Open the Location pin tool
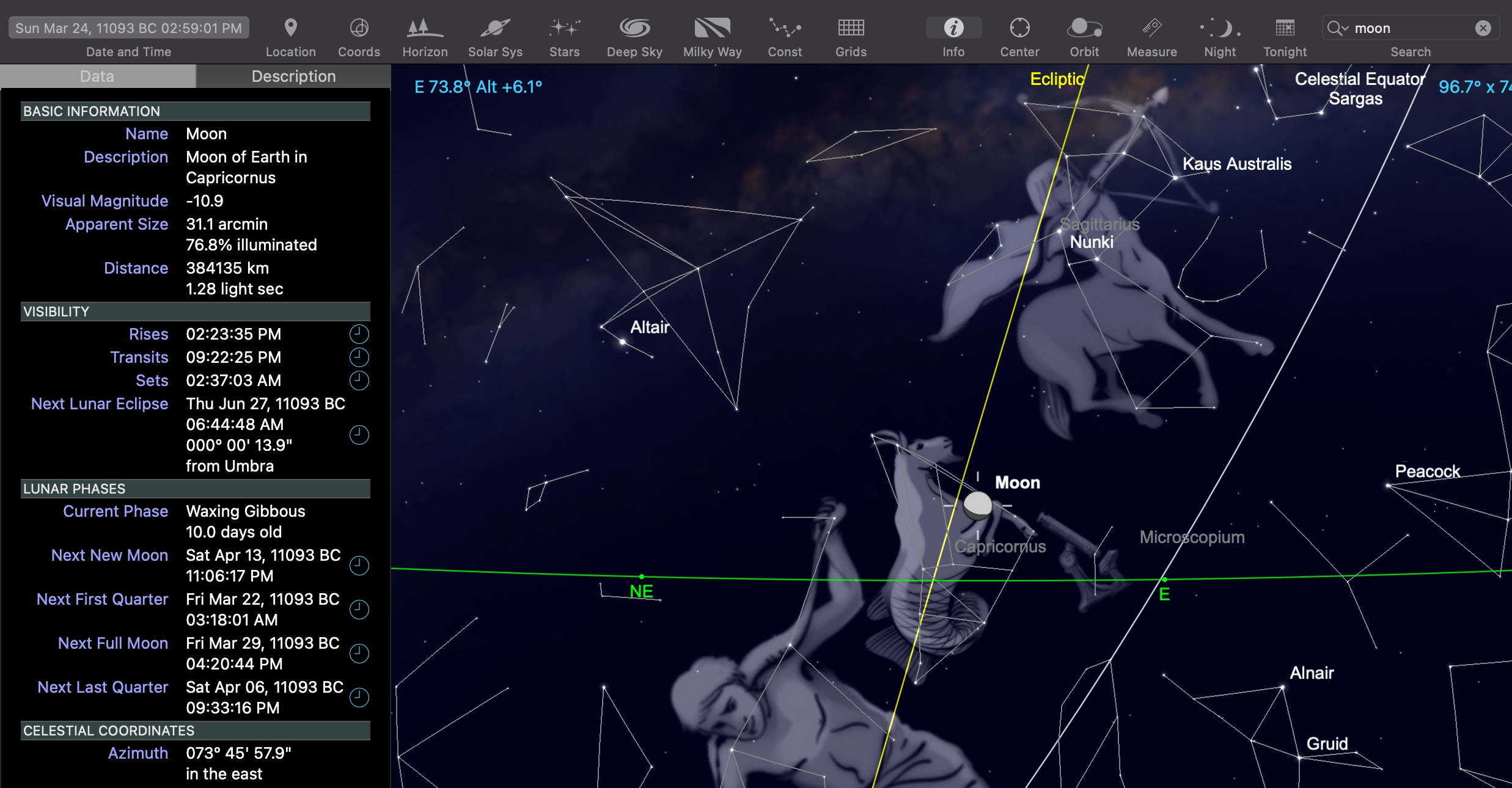Screen dimensions: 1512x788 pyautogui.click(x=291, y=28)
